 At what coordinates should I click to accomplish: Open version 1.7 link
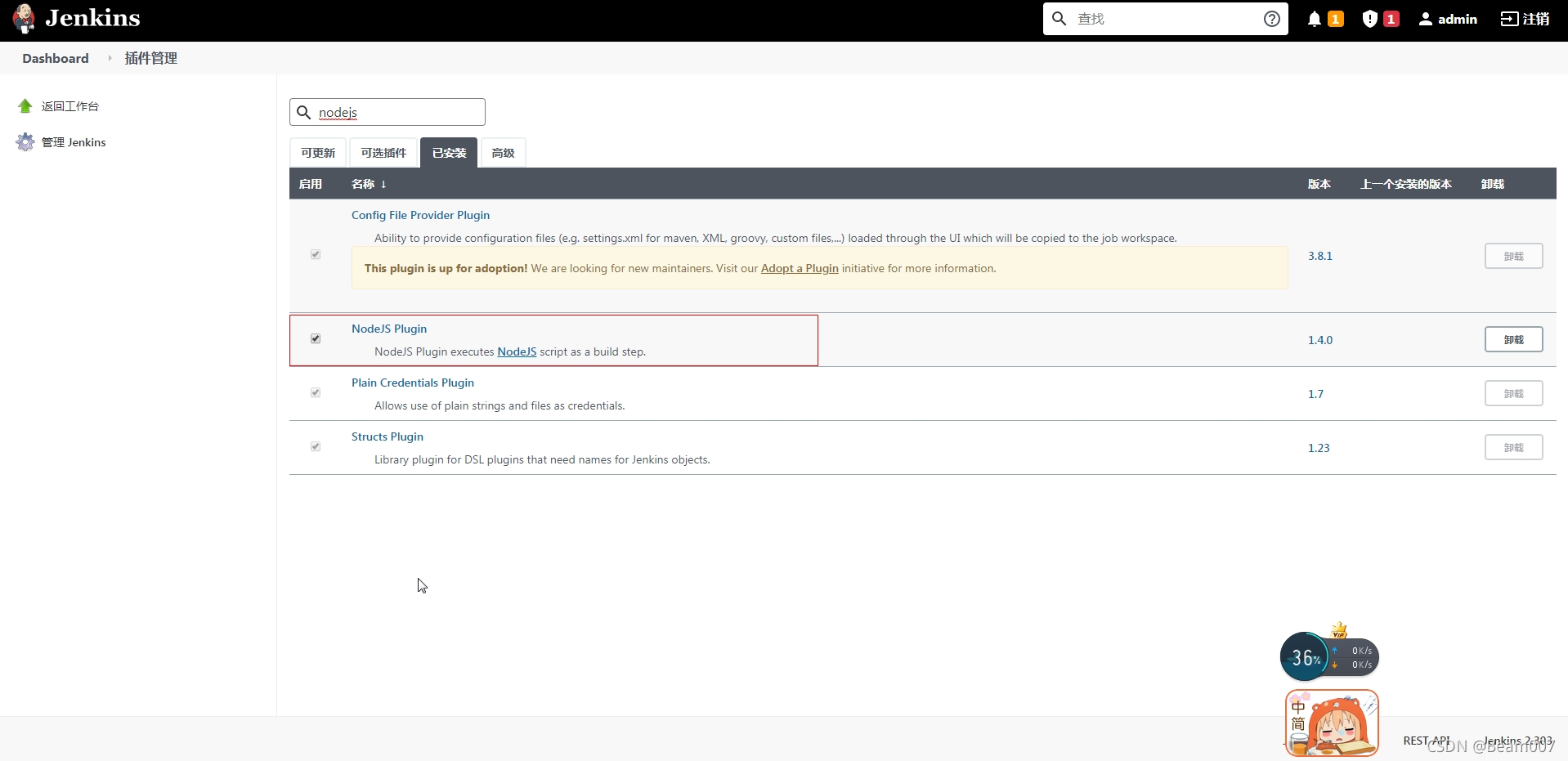click(x=1315, y=394)
